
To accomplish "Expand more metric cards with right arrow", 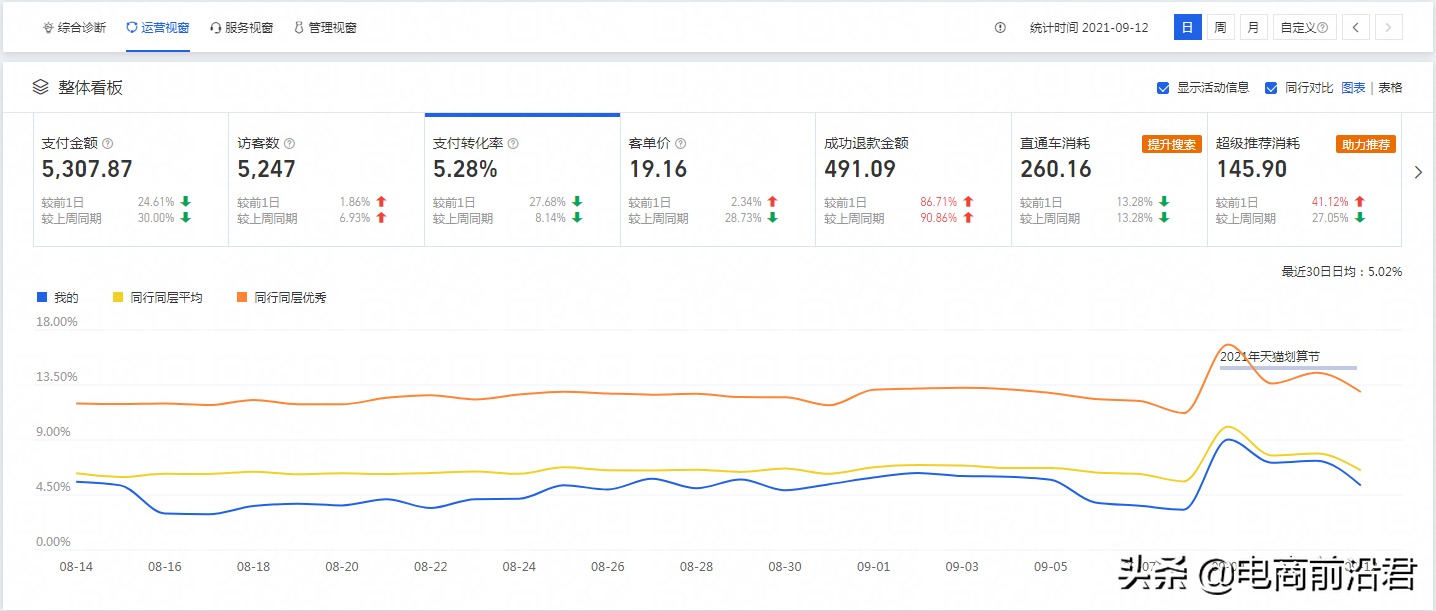I will pyautogui.click(x=1418, y=172).
